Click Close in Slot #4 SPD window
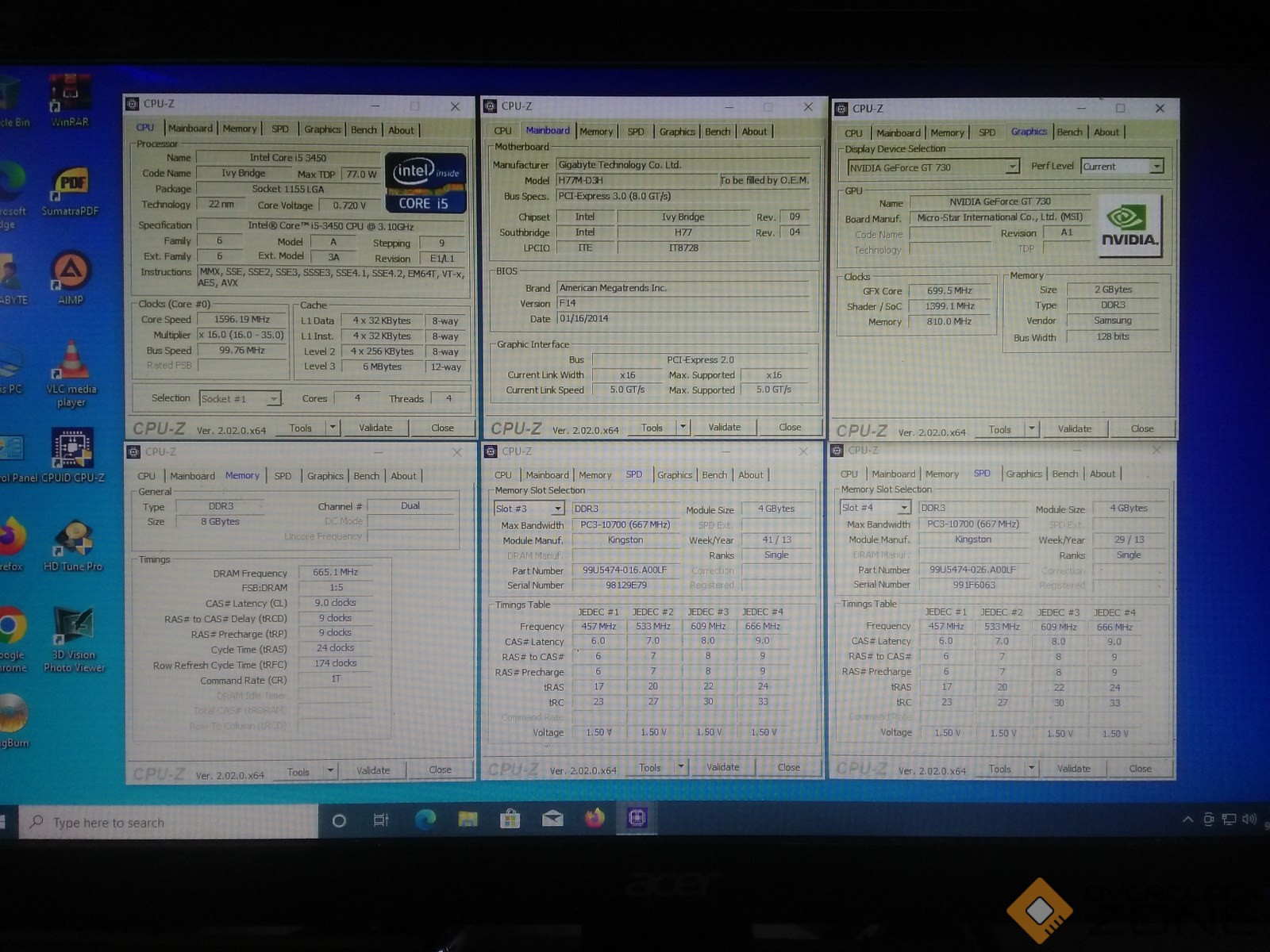Image resolution: width=1270 pixels, height=952 pixels. [1141, 769]
